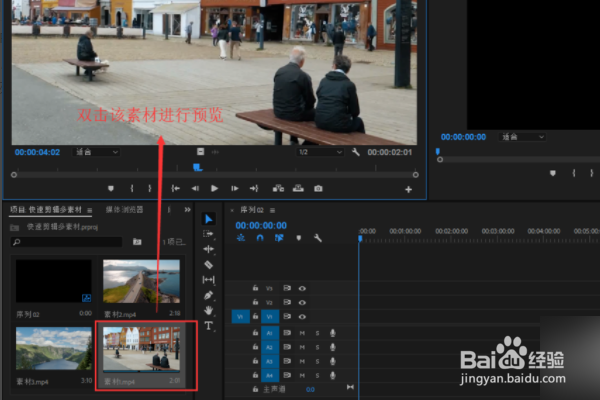Click Program monitor playhead marker
Image resolution: width=600 pixels, height=400 pixels.
click(438, 151)
